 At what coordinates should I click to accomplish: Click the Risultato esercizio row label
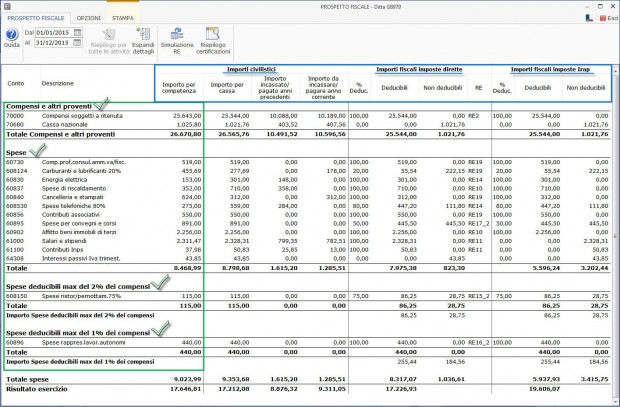37,389
